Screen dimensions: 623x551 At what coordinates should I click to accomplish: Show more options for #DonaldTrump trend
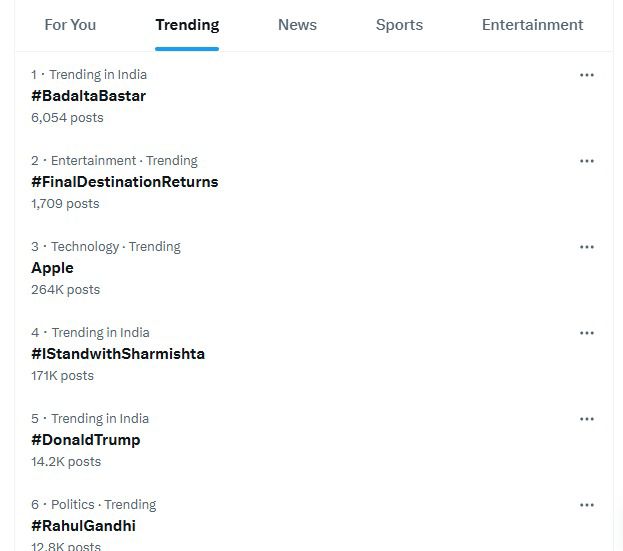tap(587, 419)
